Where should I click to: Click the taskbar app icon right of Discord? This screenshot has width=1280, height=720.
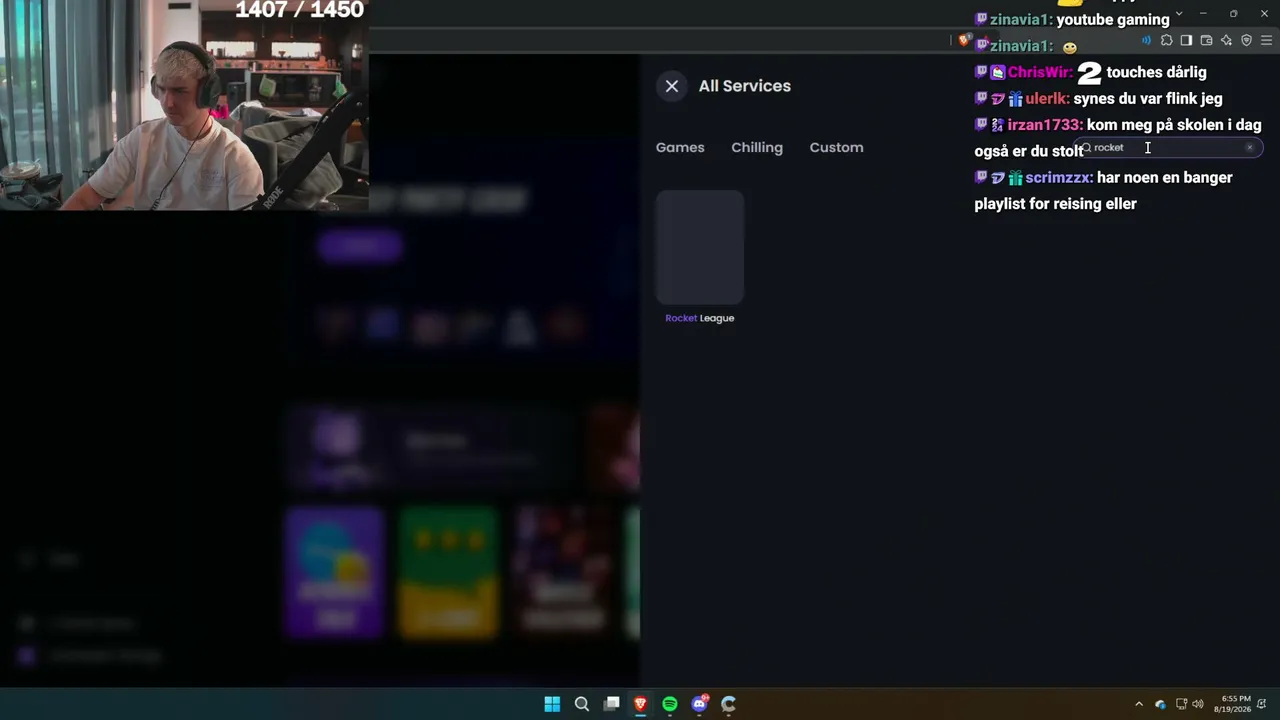point(729,704)
